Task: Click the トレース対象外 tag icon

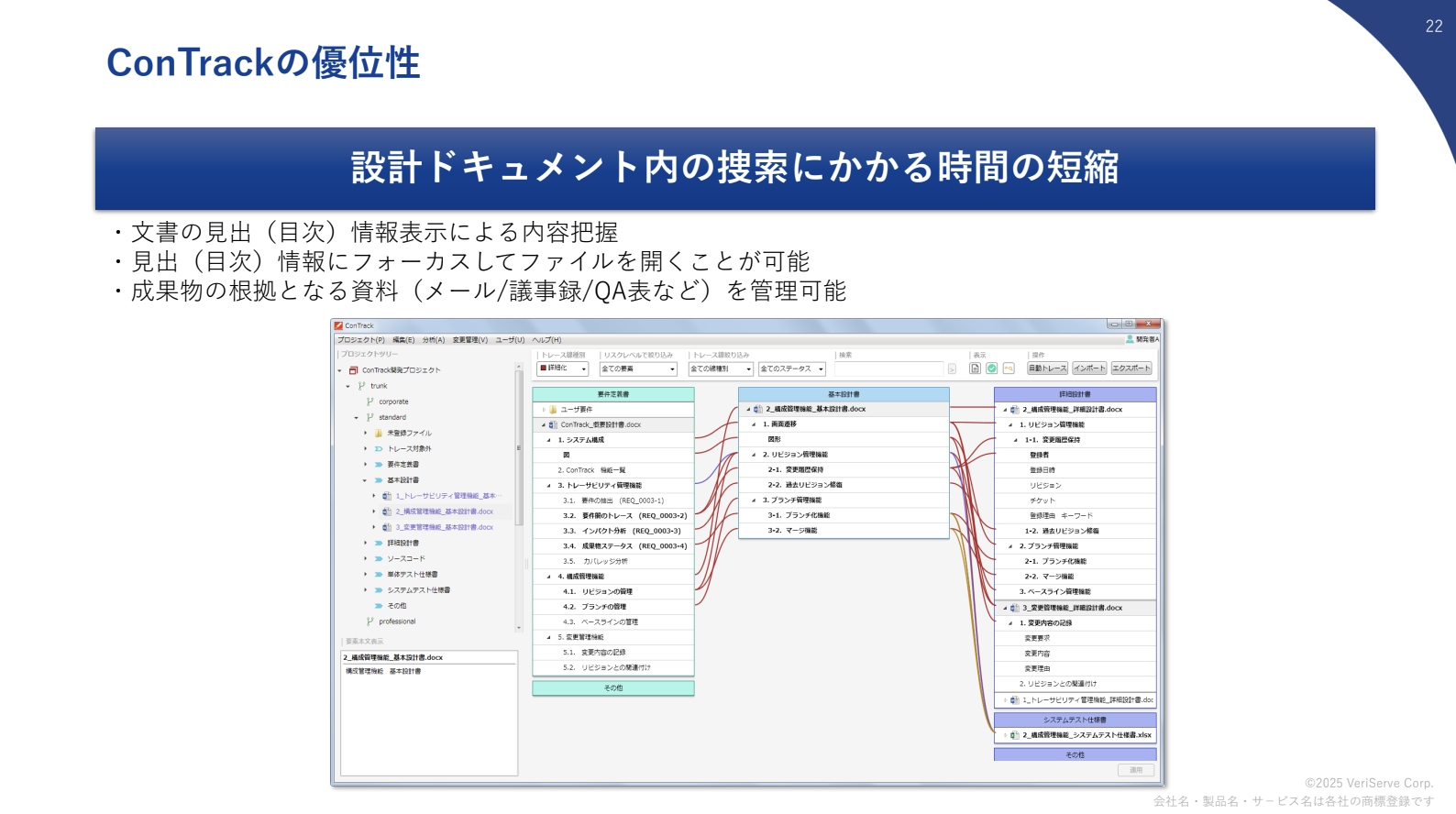Action: coord(379,449)
